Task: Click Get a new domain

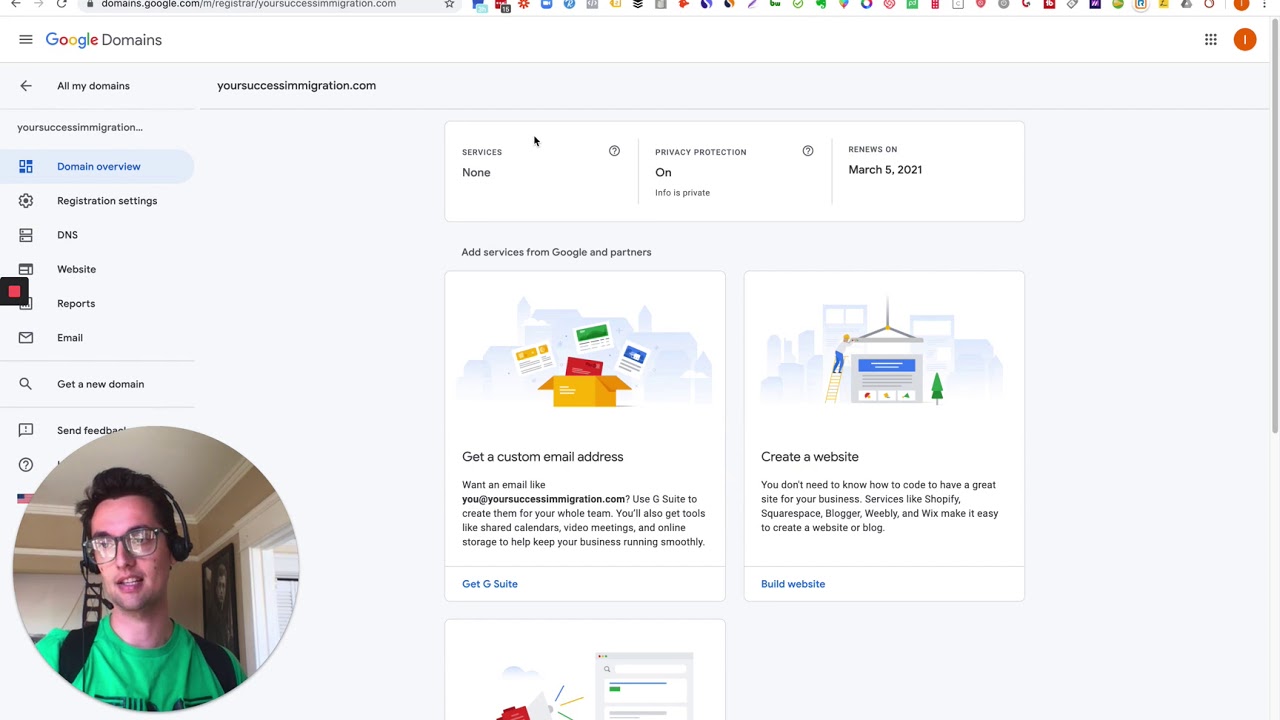Action: coord(100,384)
